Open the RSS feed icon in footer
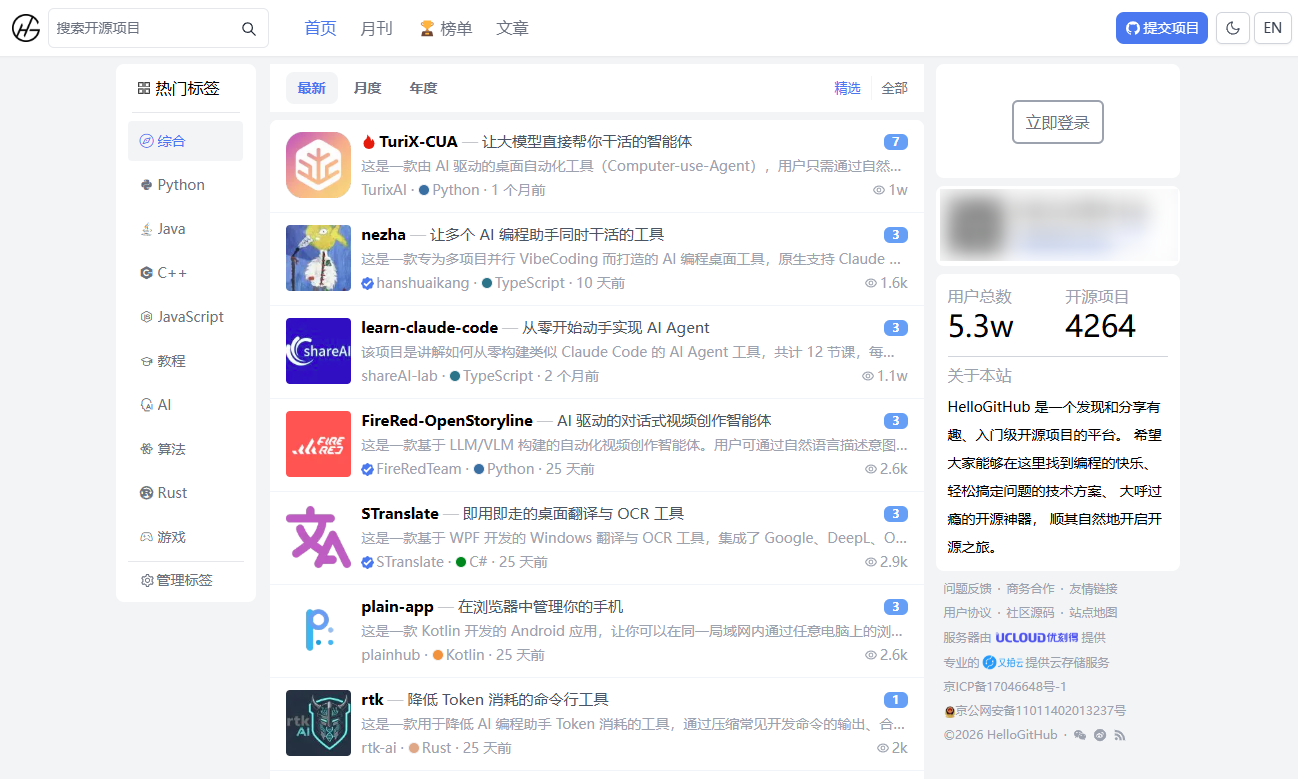The image size is (1298, 779). 1120,735
